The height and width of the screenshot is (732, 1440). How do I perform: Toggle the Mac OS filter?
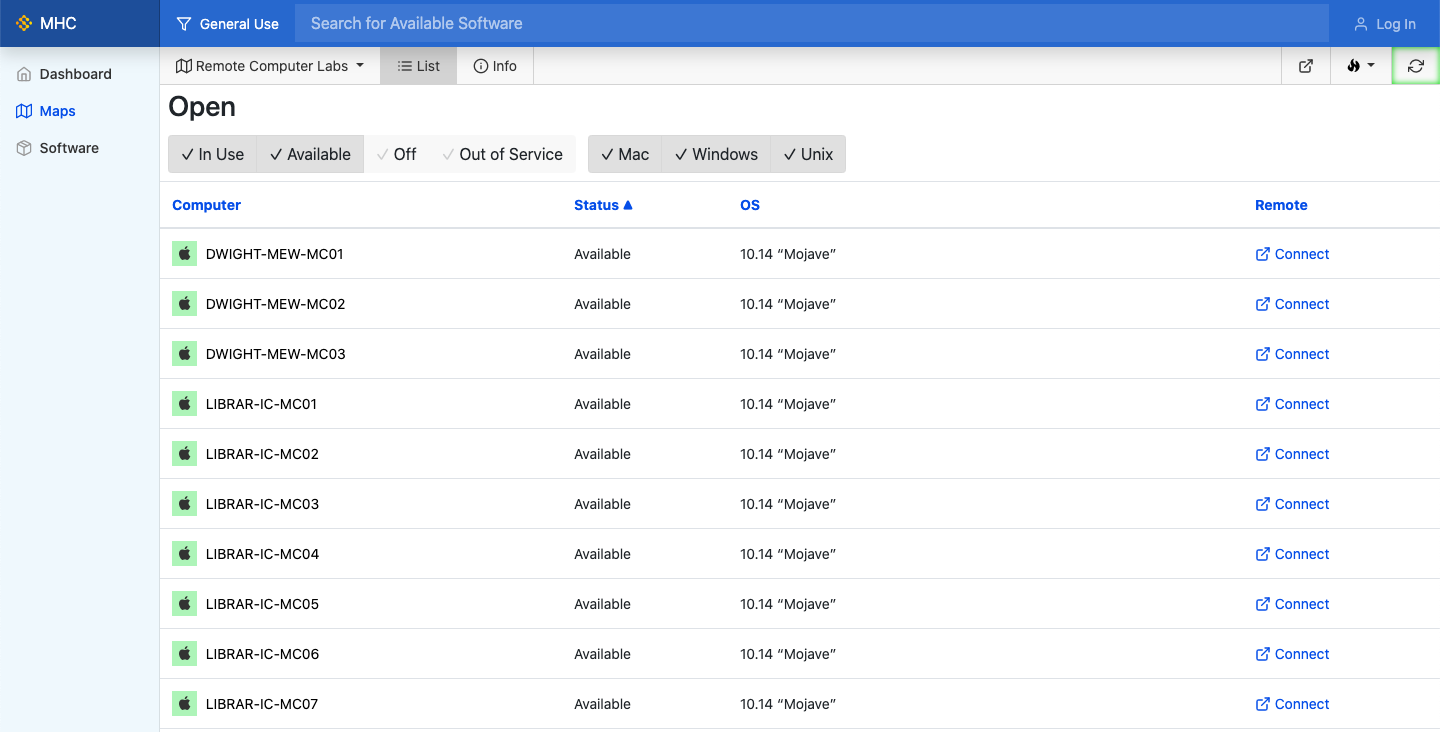coord(625,154)
